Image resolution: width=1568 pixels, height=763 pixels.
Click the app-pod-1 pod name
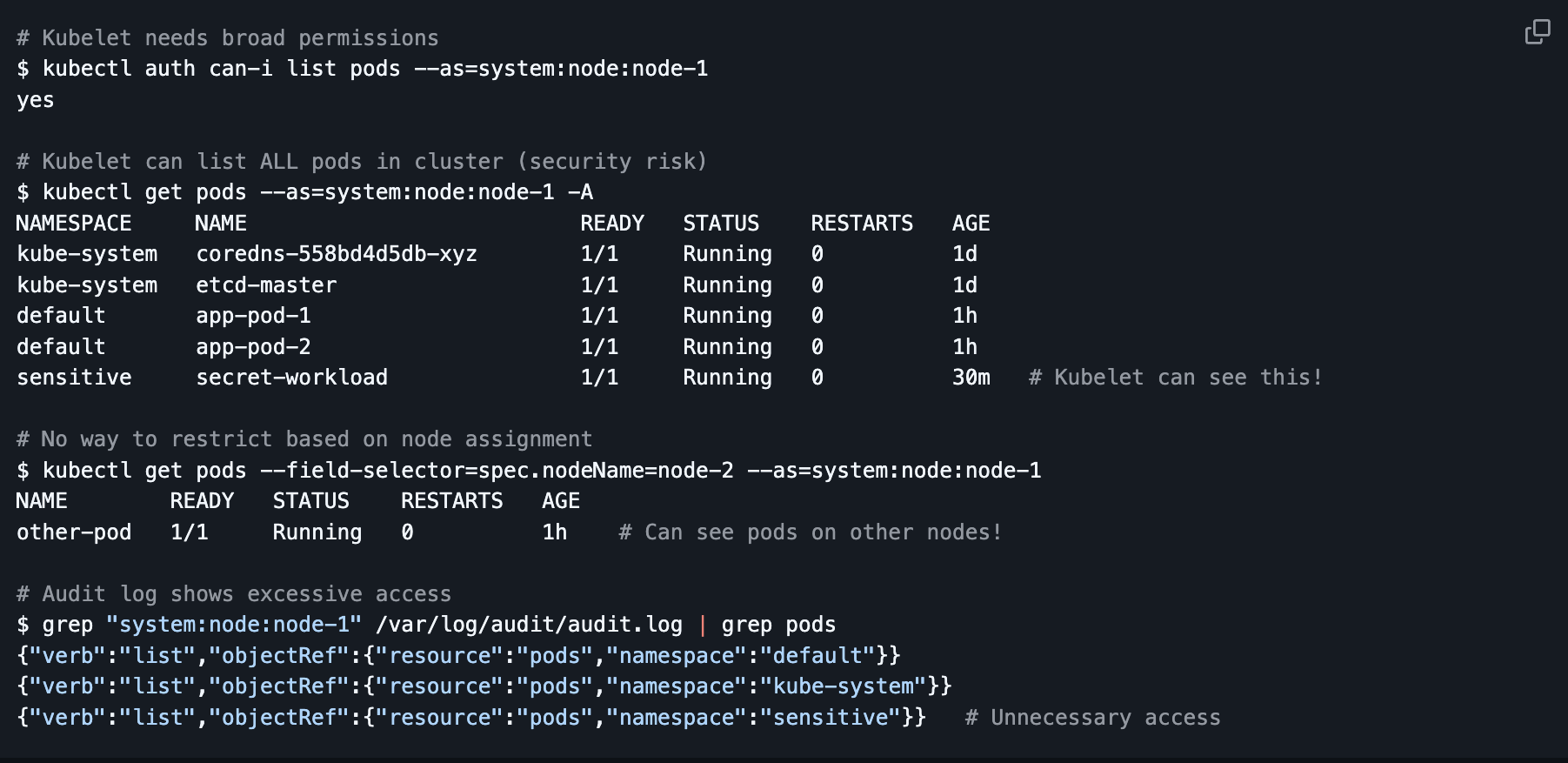coord(253,316)
